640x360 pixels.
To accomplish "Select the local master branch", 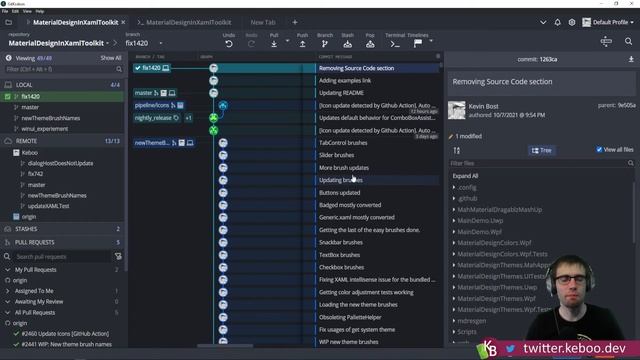I will tap(30, 107).
